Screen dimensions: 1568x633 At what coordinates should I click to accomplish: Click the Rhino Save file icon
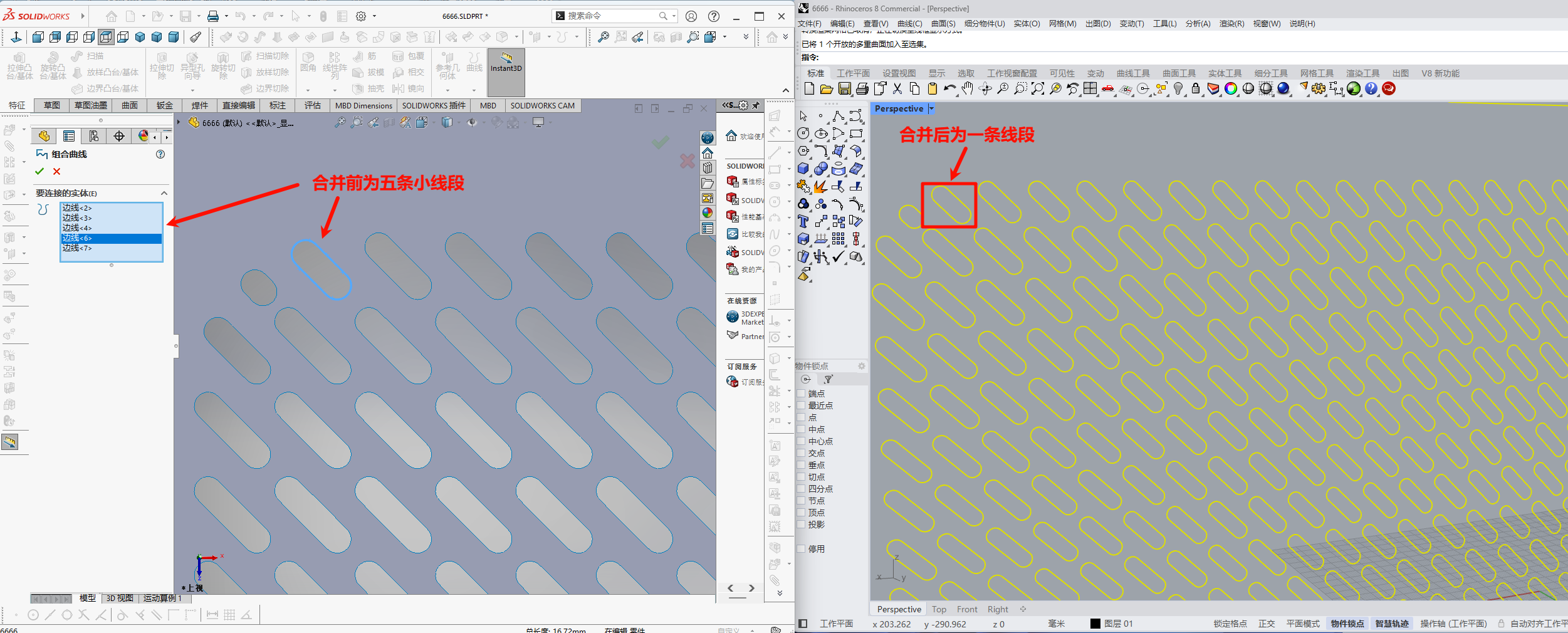(844, 89)
